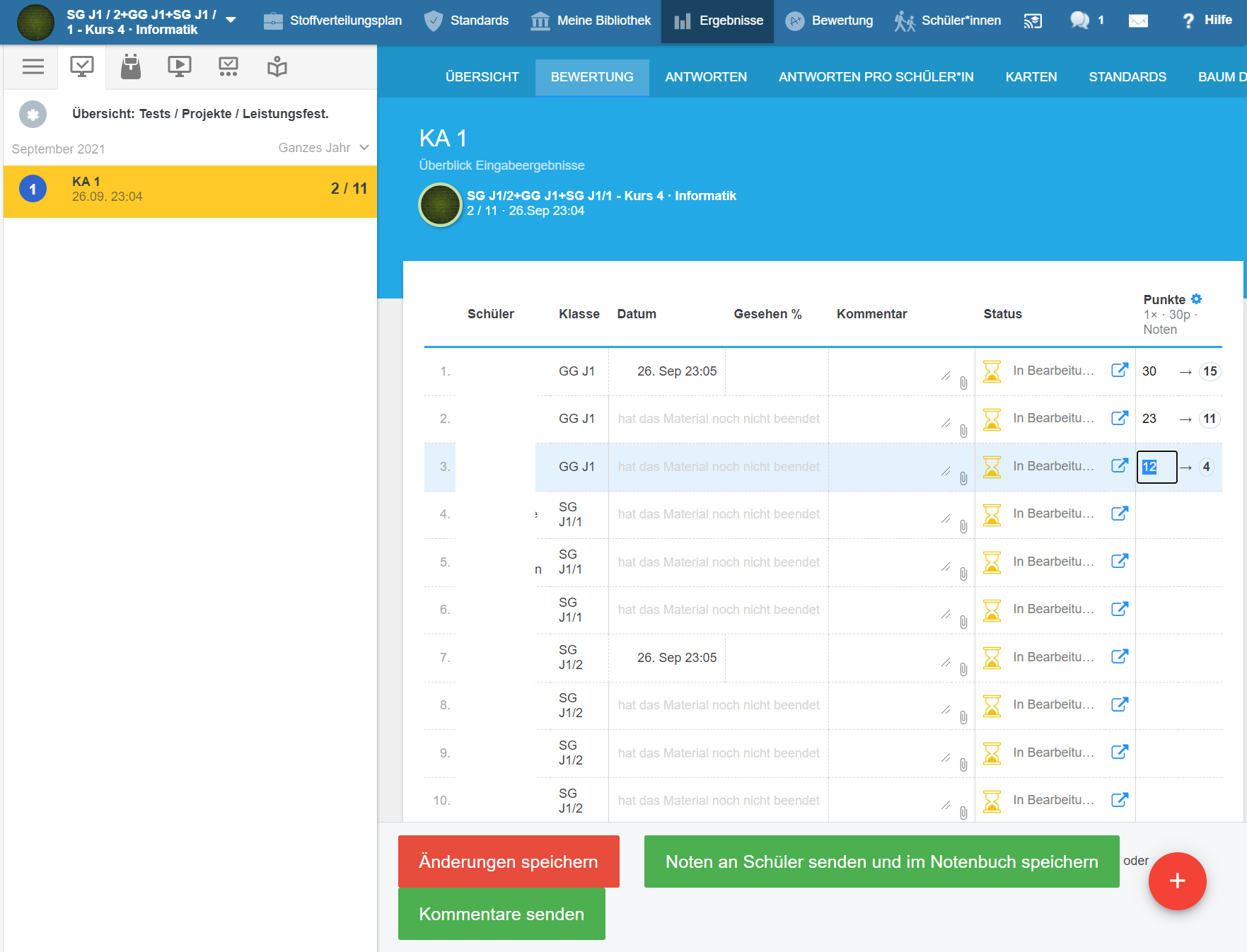Click the Punkte settings gear icon
This screenshot has height=952, width=1247.
click(x=1196, y=299)
